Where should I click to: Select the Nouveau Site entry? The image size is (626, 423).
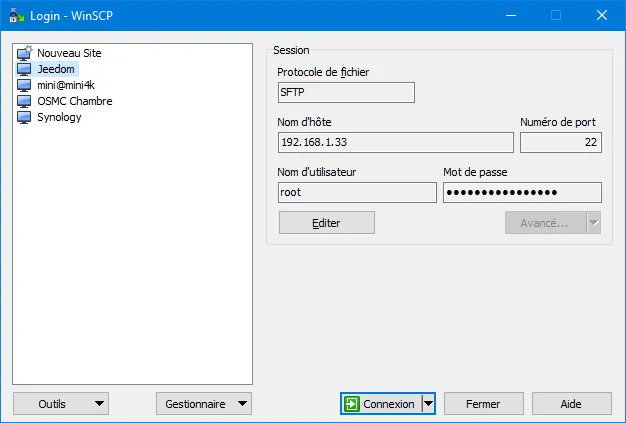click(x=69, y=53)
